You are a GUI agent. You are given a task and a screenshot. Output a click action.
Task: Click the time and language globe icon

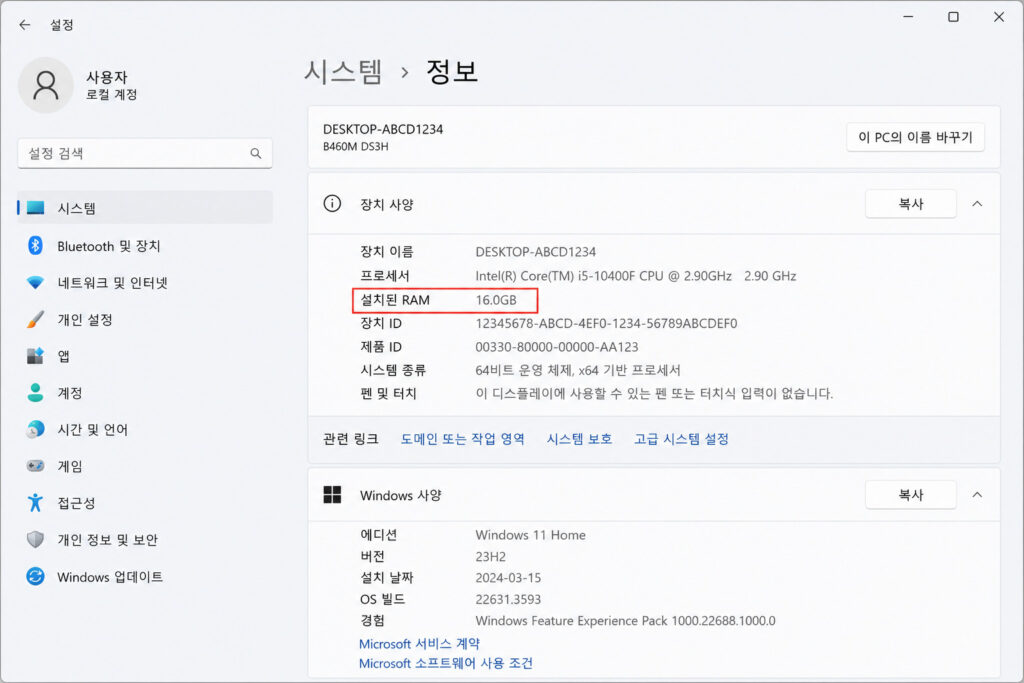click(x=35, y=429)
